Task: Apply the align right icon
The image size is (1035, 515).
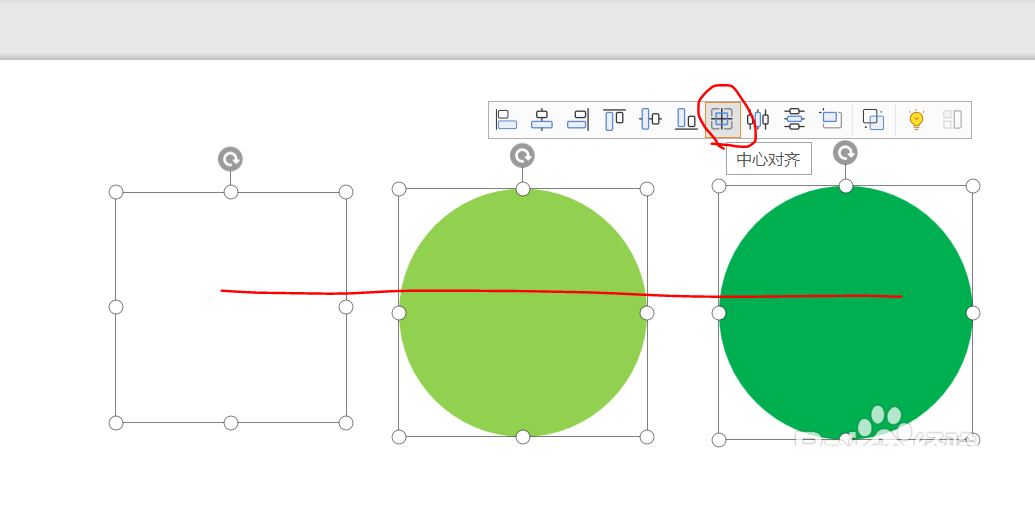Action: [578, 120]
